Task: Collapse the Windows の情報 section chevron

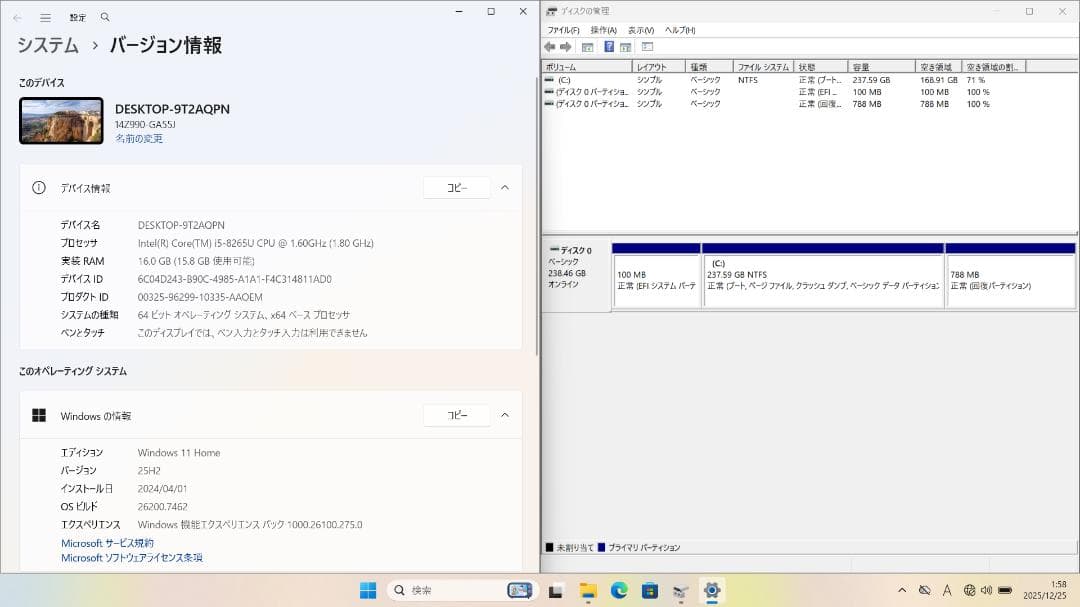Action: pyautogui.click(x=505, y=414)
